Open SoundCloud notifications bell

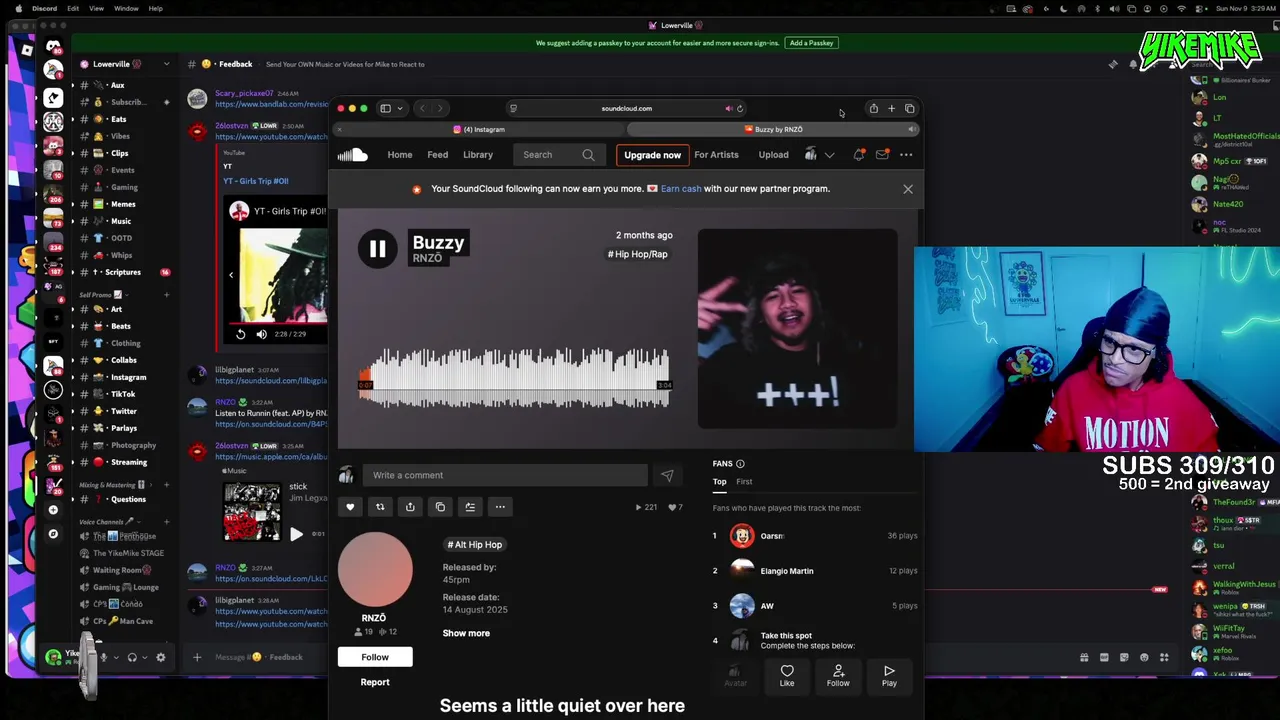click(x=858, y=155)
